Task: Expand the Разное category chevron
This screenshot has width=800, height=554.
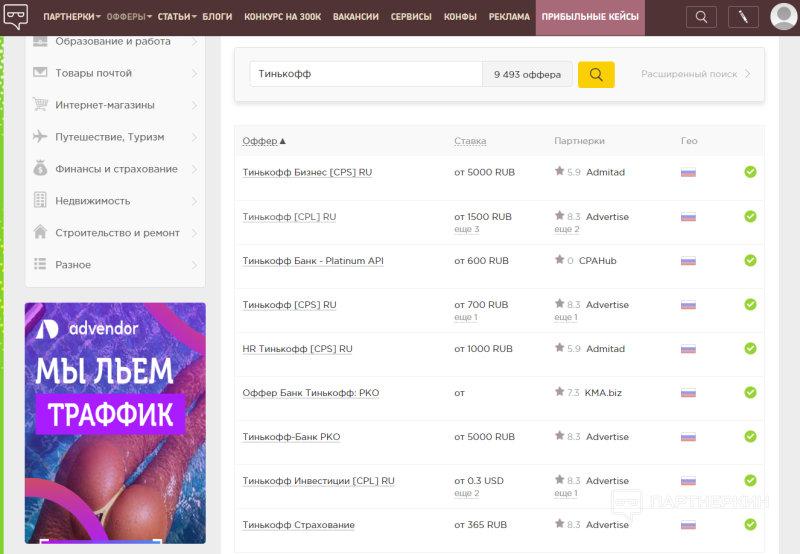Action: point(194,265)
